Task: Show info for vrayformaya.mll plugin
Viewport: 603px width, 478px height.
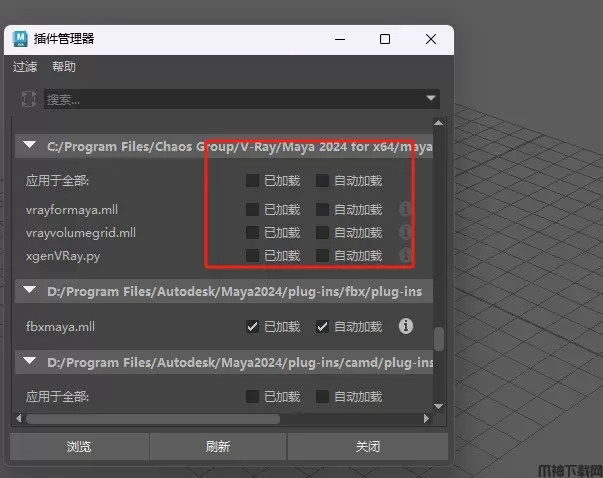Action: point(406,210)
